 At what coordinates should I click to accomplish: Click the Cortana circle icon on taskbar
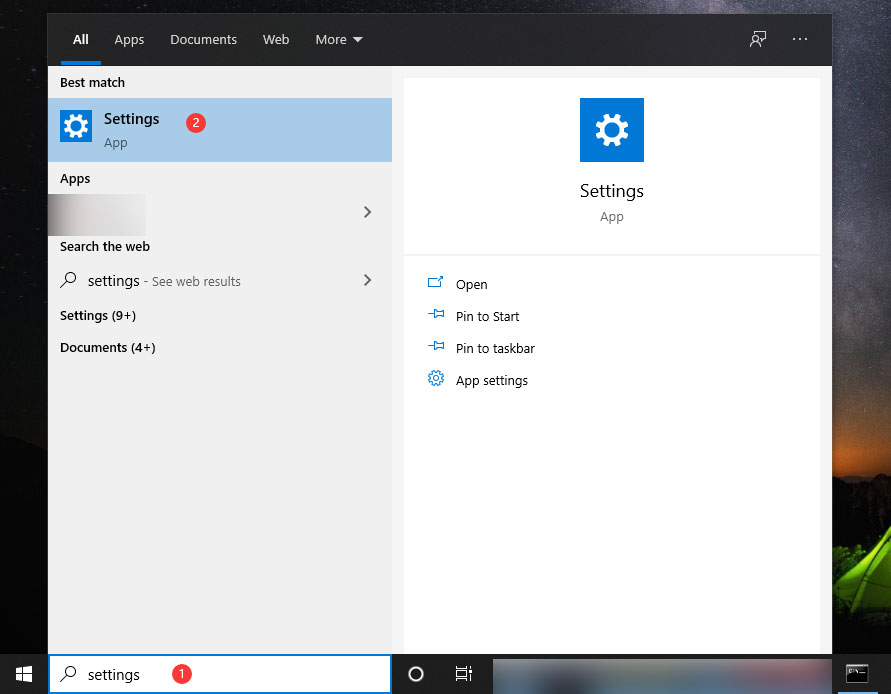(x=416, y=674)
